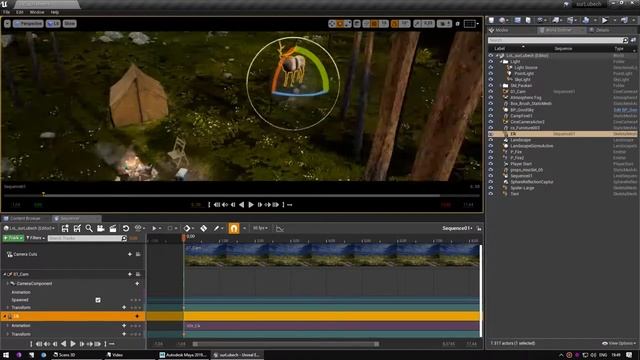The width and height of the screenshot is (640, 360).
Task: Open the playback options dropdown in Sequencer toolbar
Action: tap(156, 229)
